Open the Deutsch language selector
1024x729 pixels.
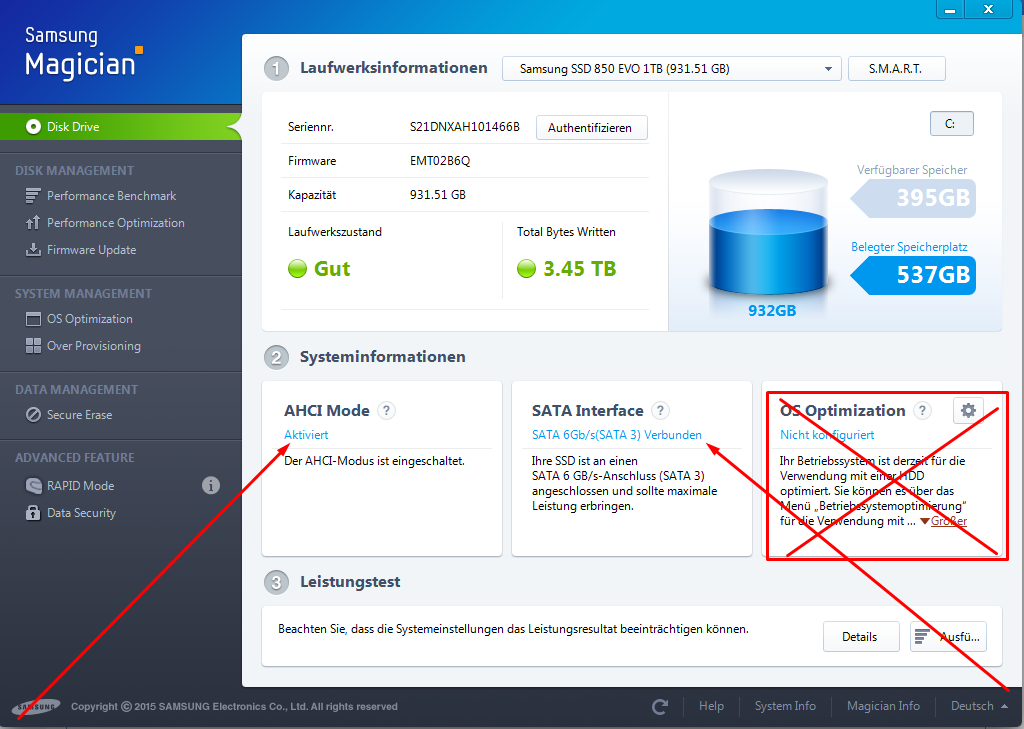point(979,706)
